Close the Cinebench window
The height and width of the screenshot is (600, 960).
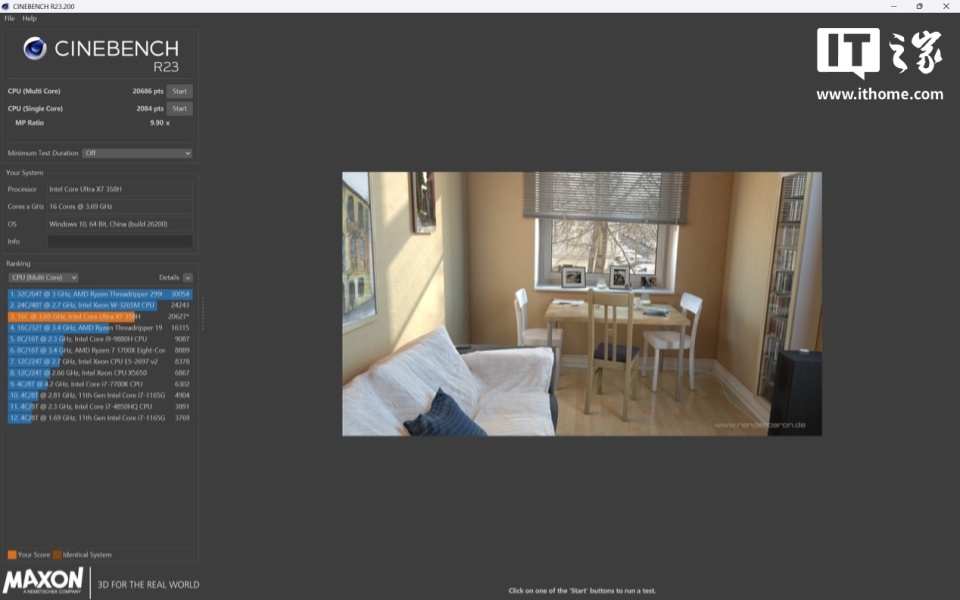[x=946, y=6]
